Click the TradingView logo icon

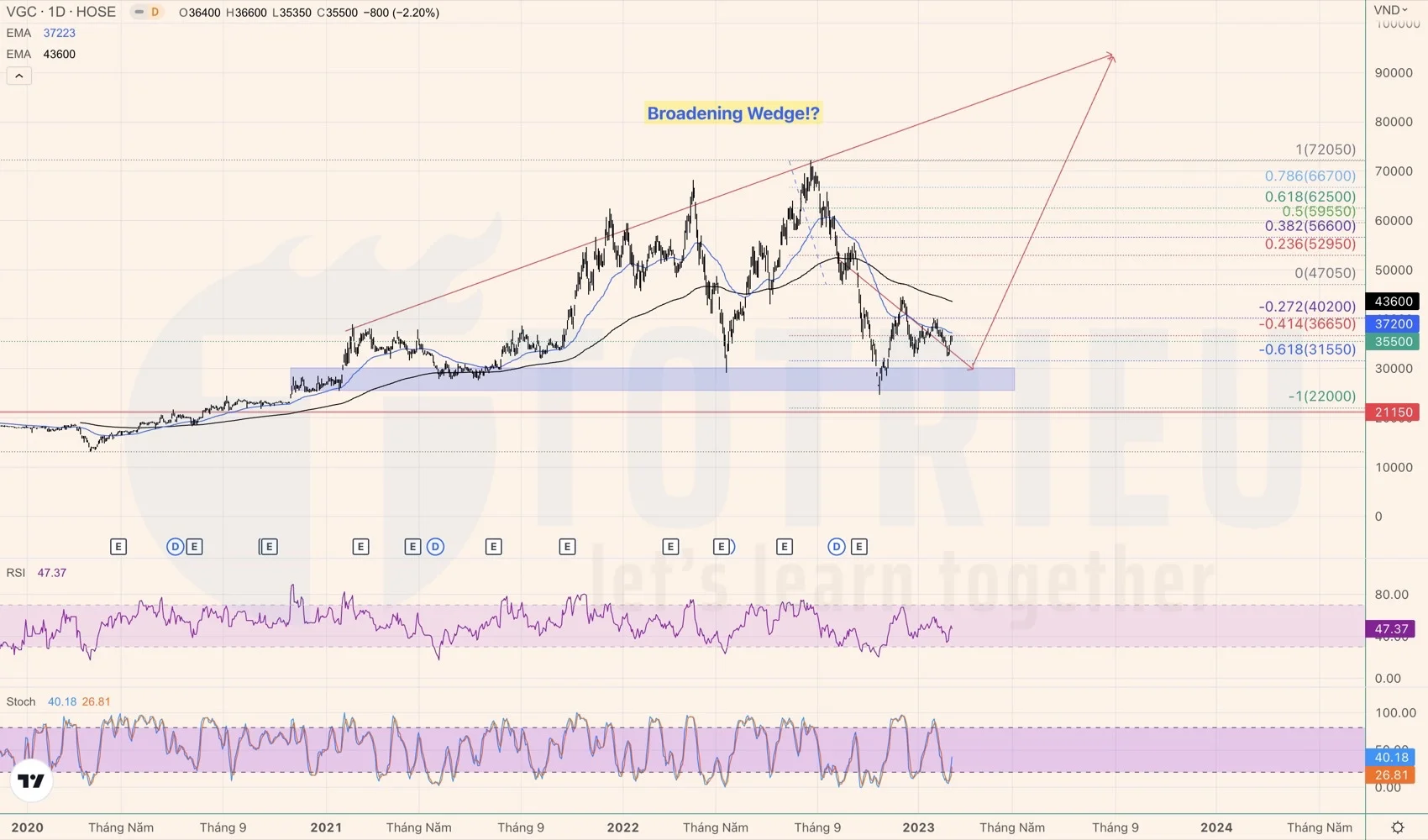pyautogui.click(x=31, y=781)
